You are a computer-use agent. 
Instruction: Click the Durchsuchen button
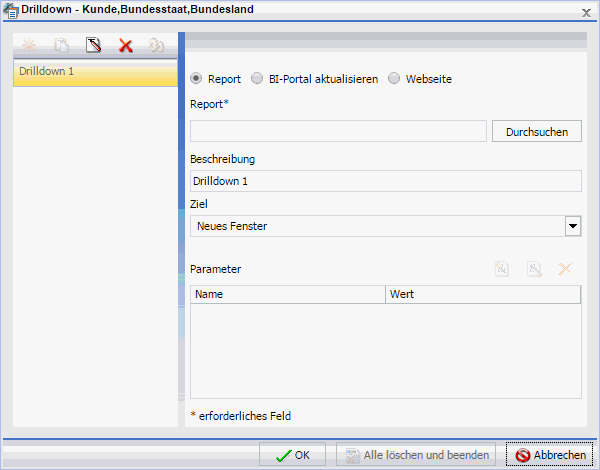[x=537, y=132]
